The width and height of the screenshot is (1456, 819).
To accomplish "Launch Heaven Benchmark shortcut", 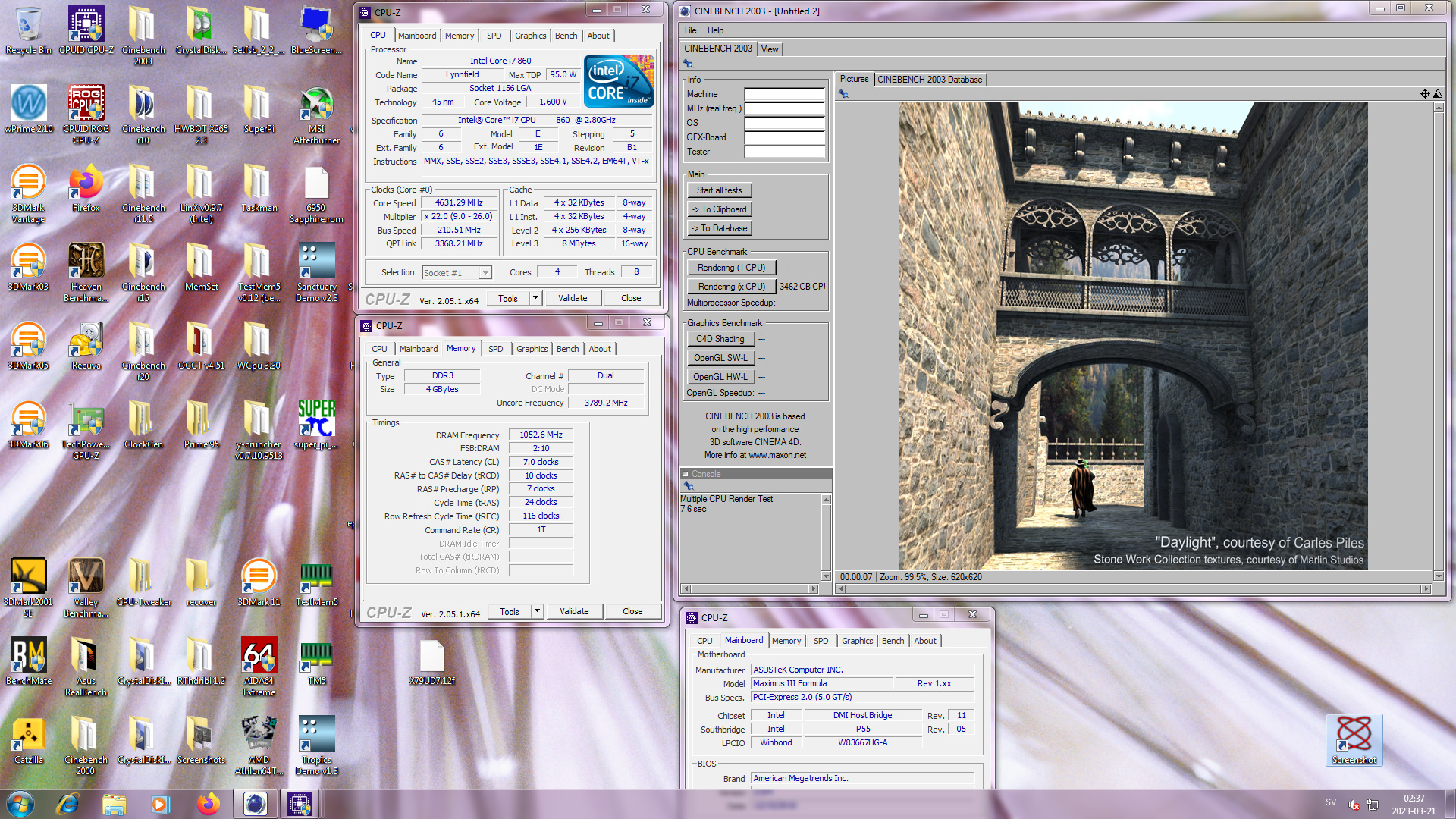I will [86, 272].
